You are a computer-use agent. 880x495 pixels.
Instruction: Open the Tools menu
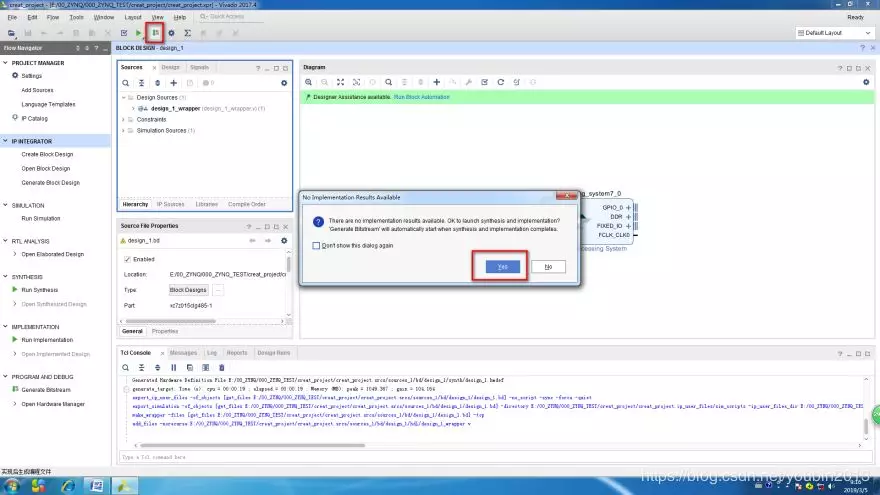click(76, 17)
